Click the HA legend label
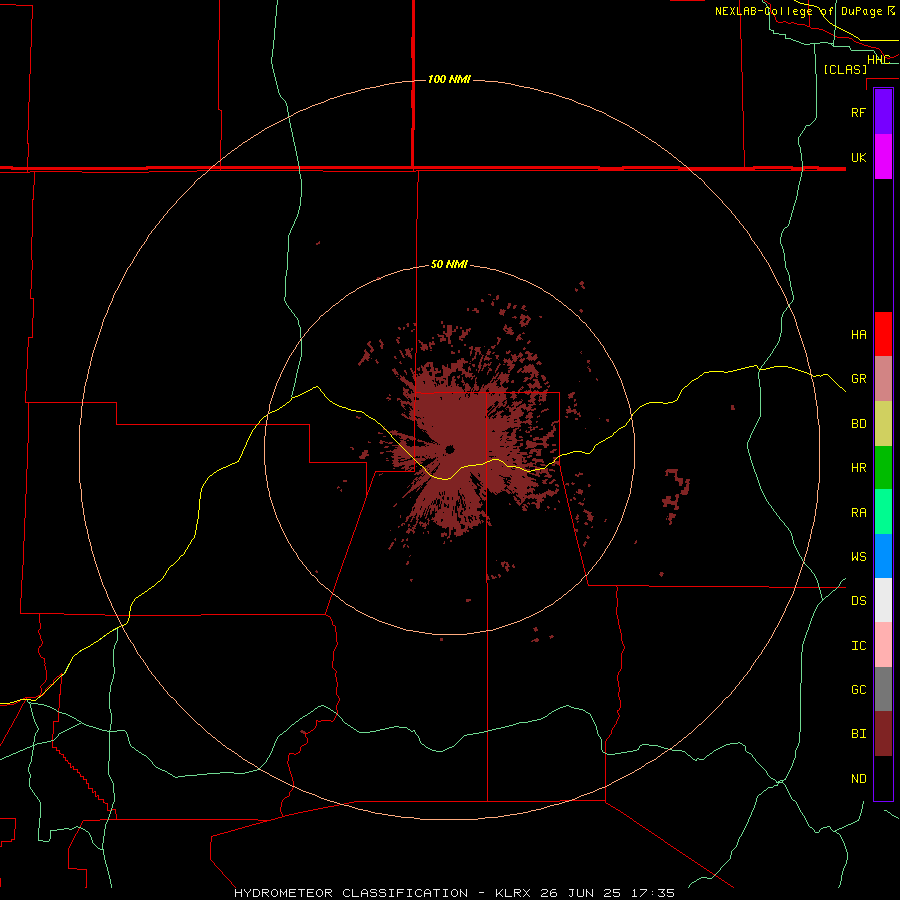900x900 pixels. coord(859,334)
